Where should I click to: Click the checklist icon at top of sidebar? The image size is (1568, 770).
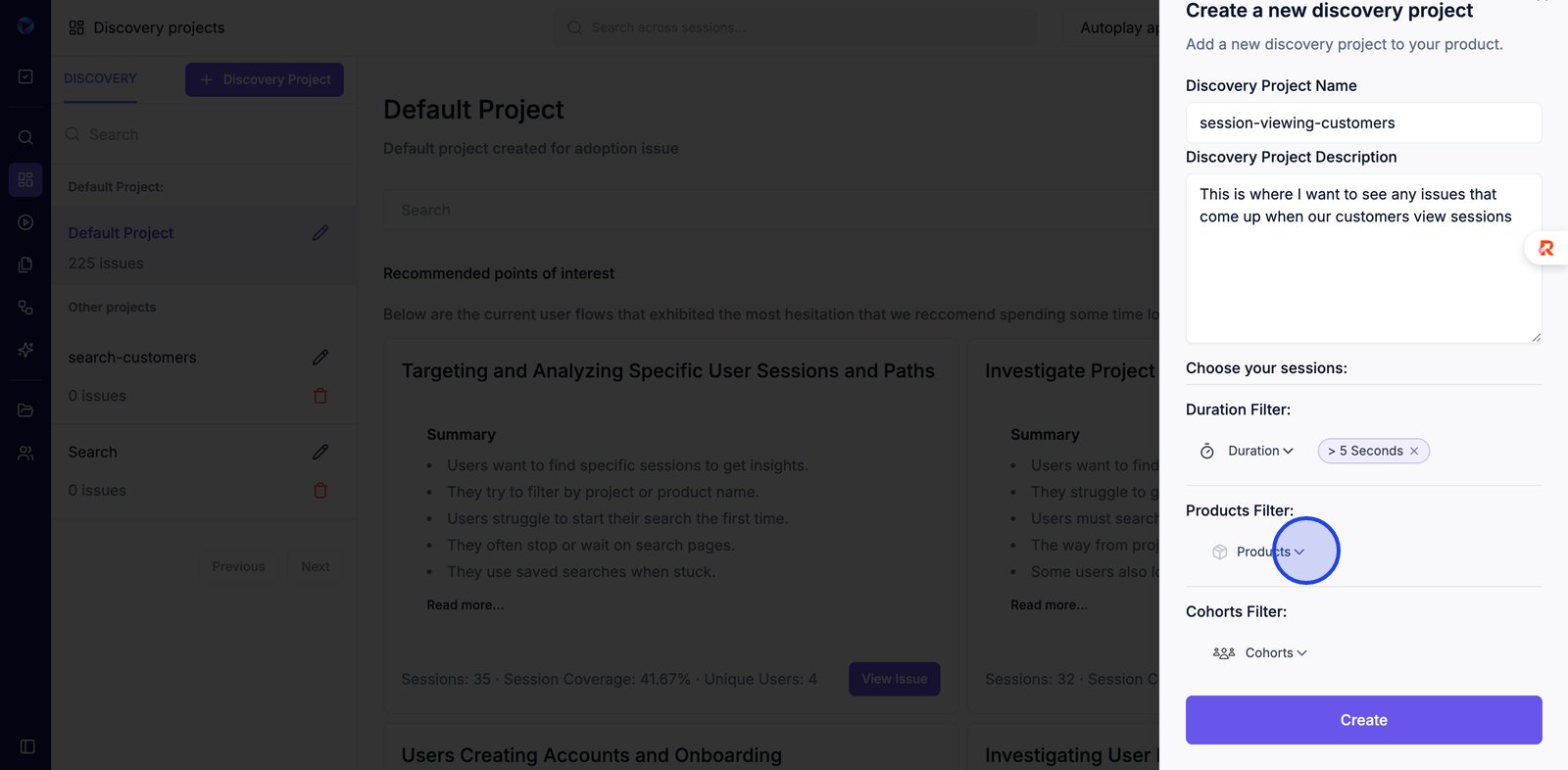(x=25, y=76)
